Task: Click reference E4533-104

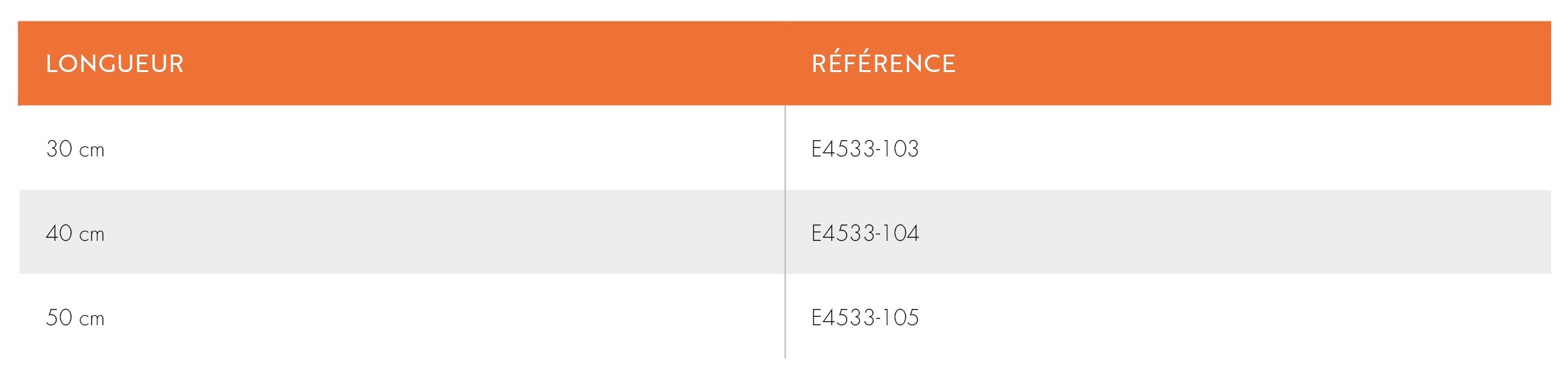Action: [865, 233]
